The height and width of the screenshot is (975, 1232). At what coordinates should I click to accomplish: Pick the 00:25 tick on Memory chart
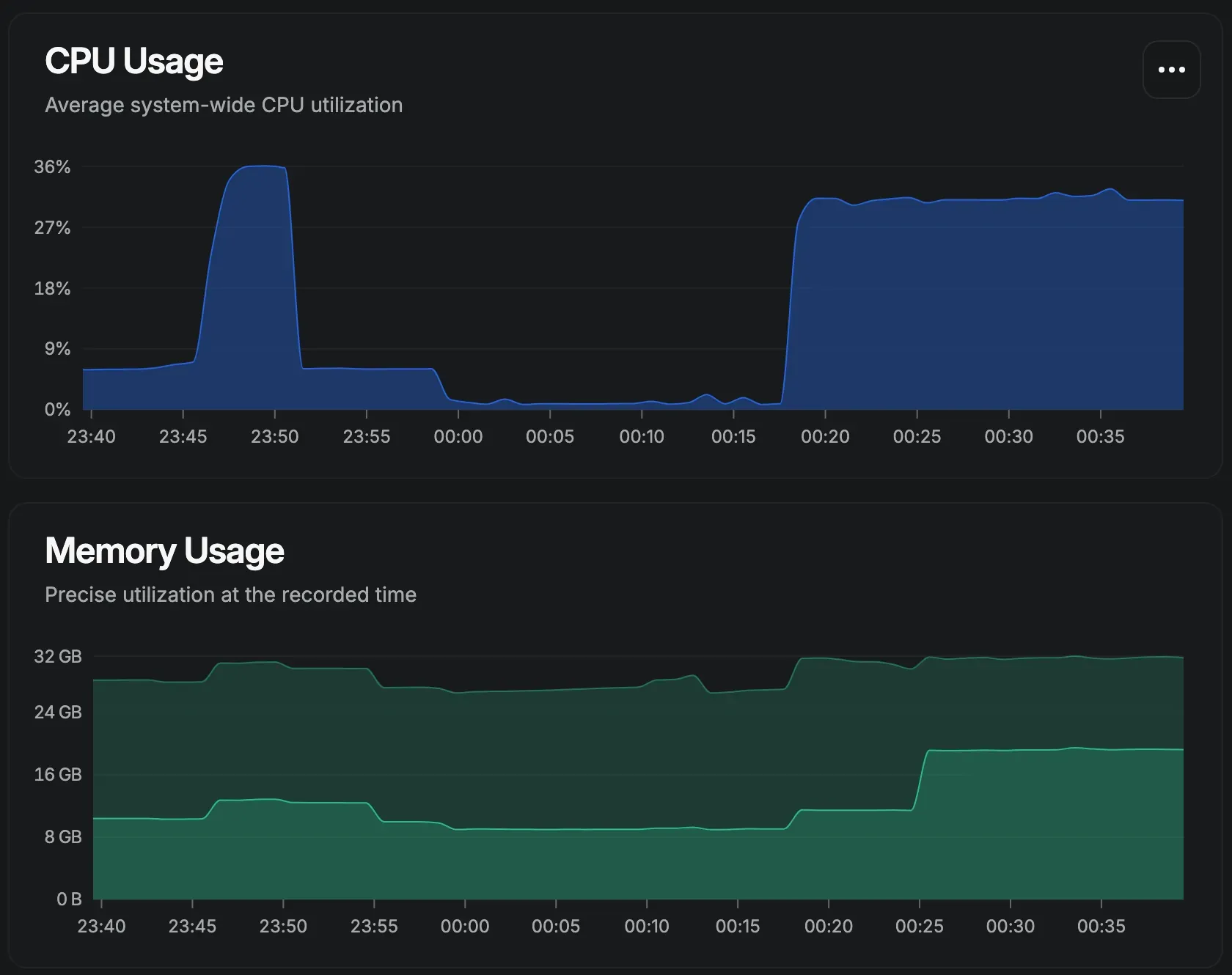(x=919, y=927)
